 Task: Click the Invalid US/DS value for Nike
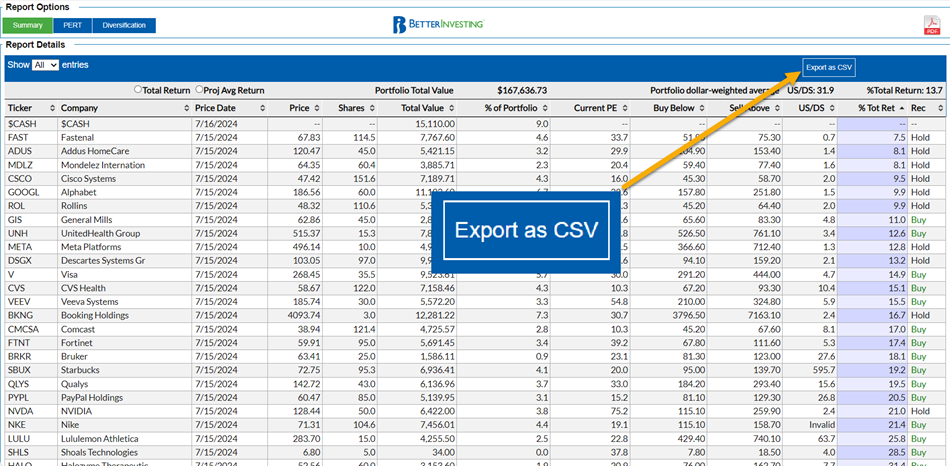point(822,425)
